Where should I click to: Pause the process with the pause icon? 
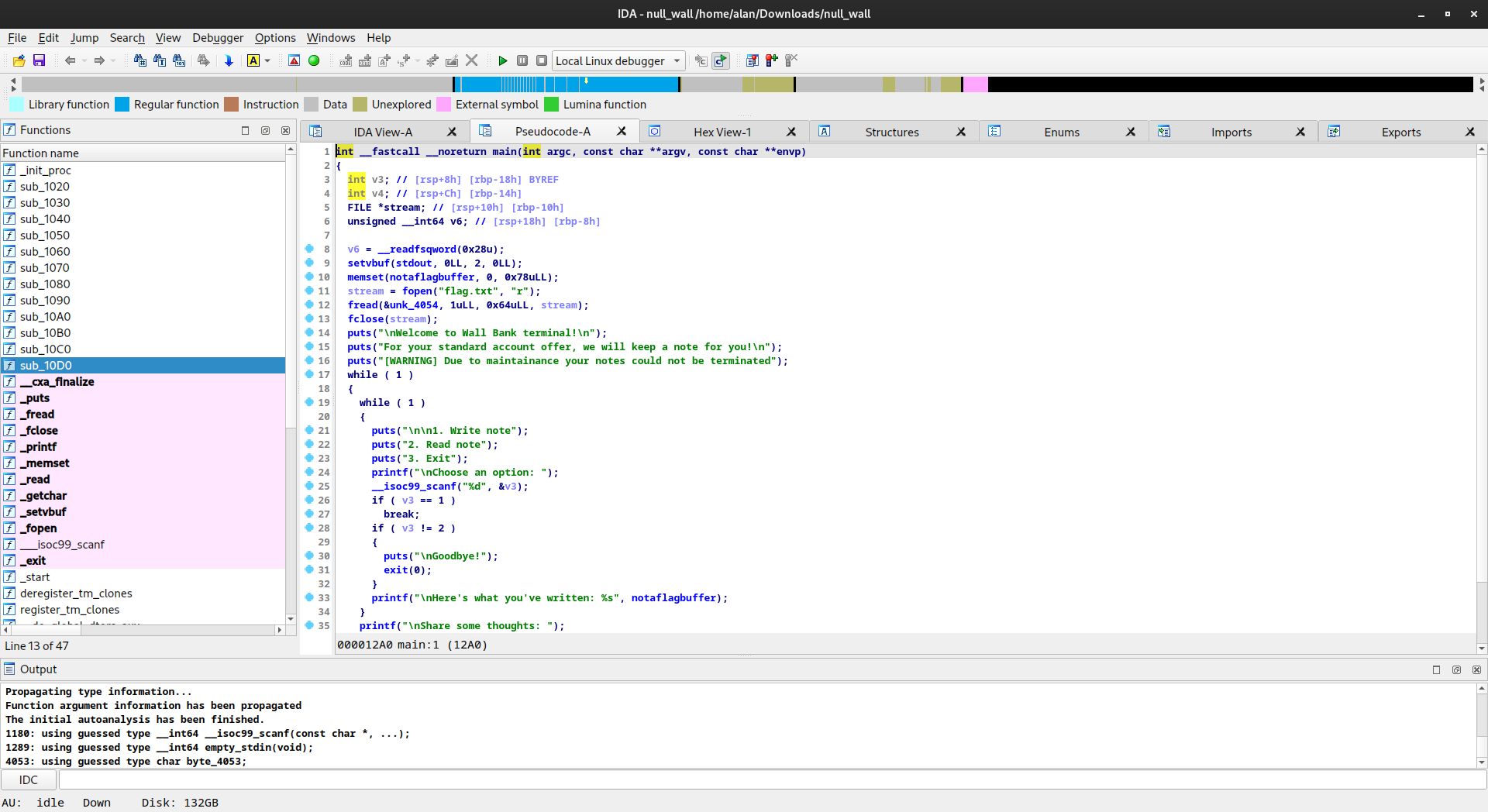tap(522, 60)
